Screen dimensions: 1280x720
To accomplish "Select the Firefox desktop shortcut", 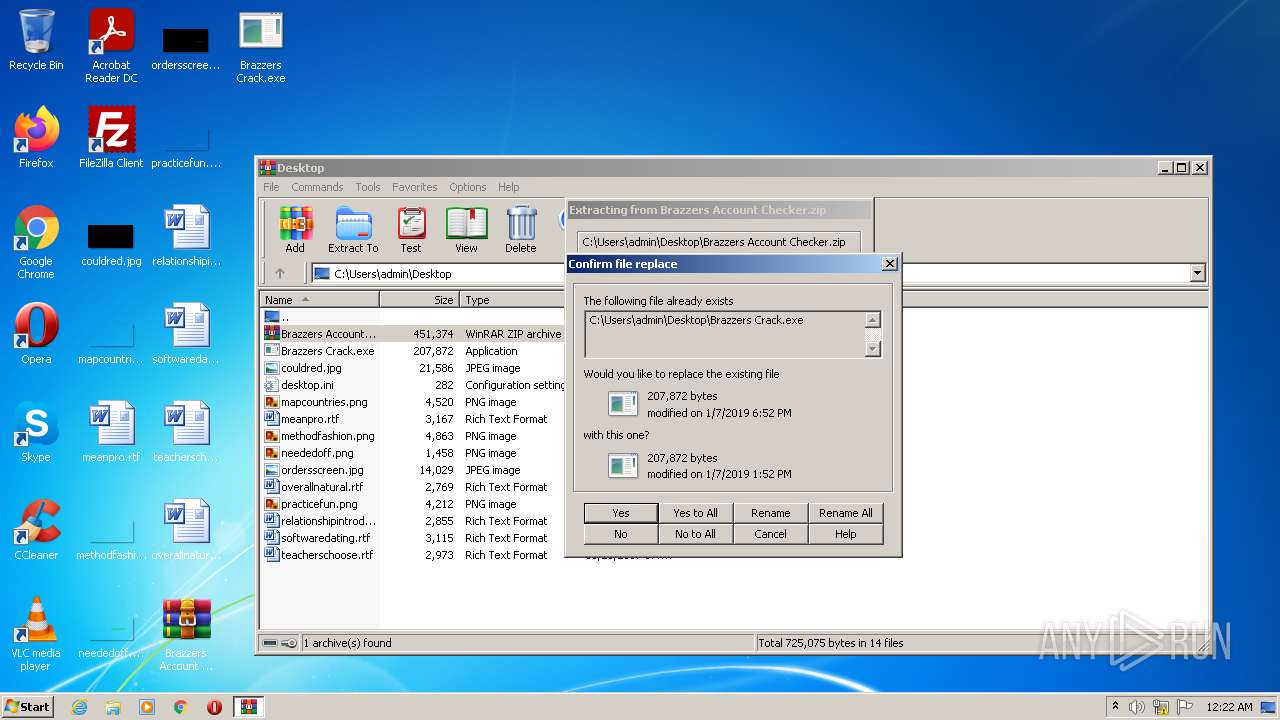I will [x=36, y=138].
